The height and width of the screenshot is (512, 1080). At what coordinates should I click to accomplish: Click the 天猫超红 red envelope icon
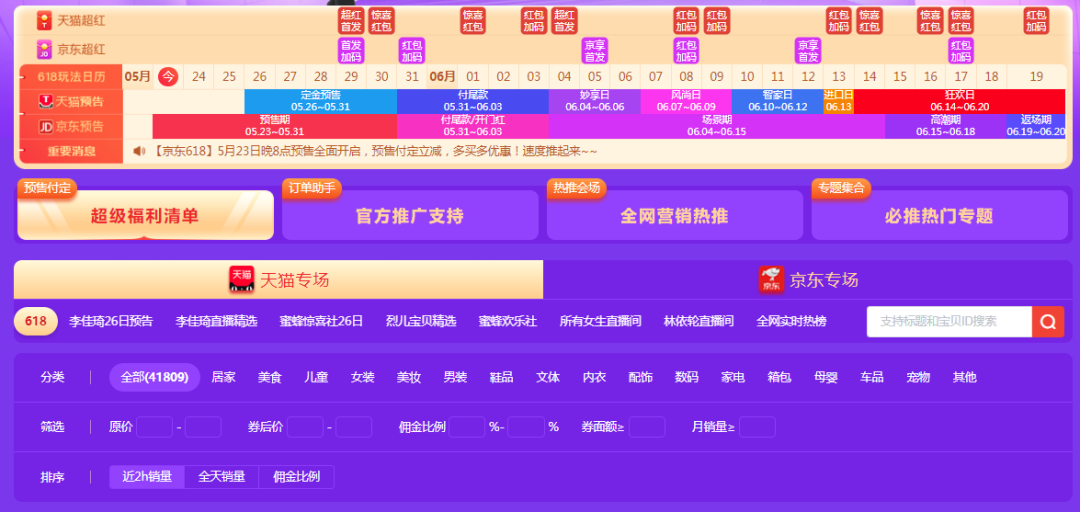tap(45, 21)
